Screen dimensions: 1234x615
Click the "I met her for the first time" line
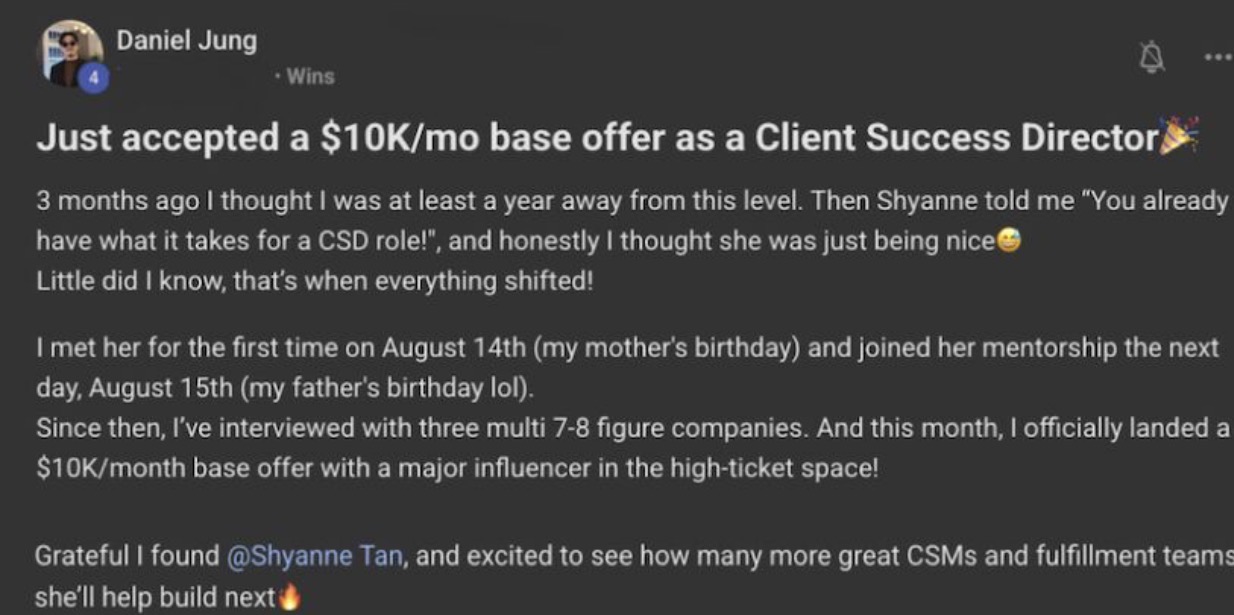click(627, 348)
